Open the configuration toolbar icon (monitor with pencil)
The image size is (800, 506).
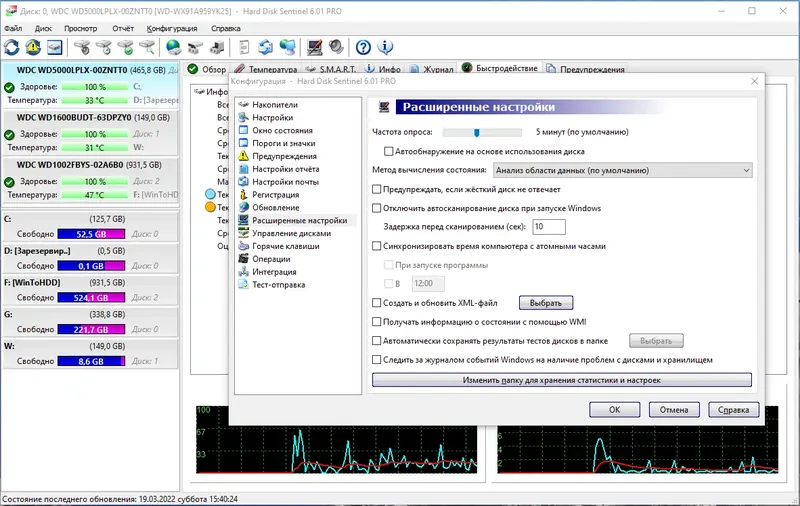(x=314, y=47)
